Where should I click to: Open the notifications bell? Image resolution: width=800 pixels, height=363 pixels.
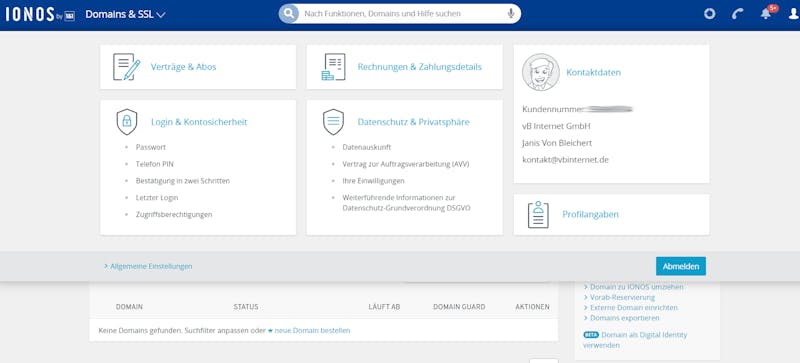click(766, 13)
